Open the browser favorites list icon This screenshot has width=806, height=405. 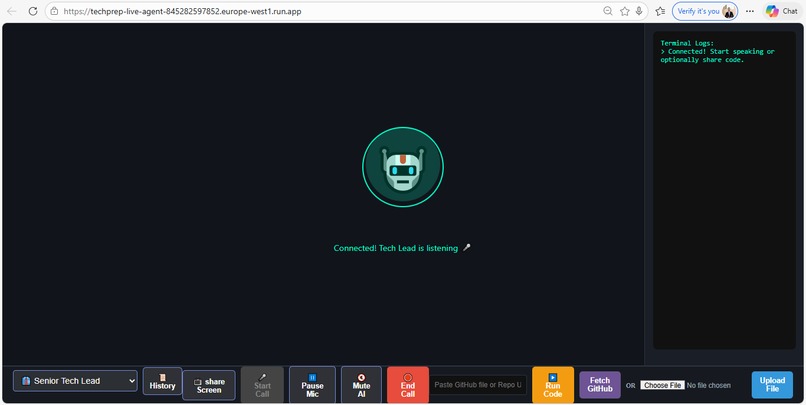[661, 11]
